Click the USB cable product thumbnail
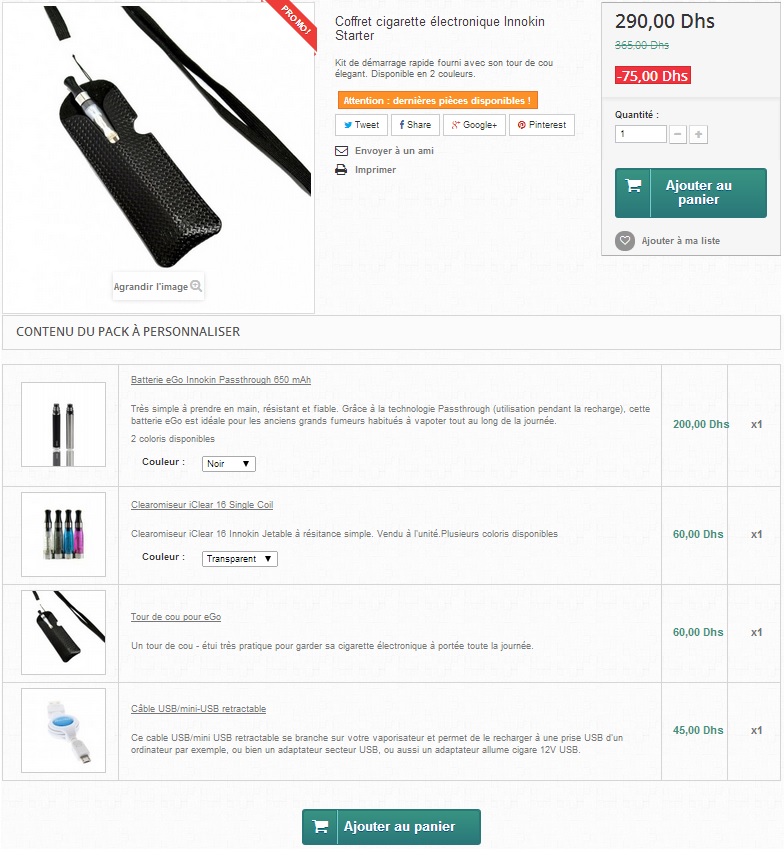Viewport: 784px width, 863px height. (63, 730)
